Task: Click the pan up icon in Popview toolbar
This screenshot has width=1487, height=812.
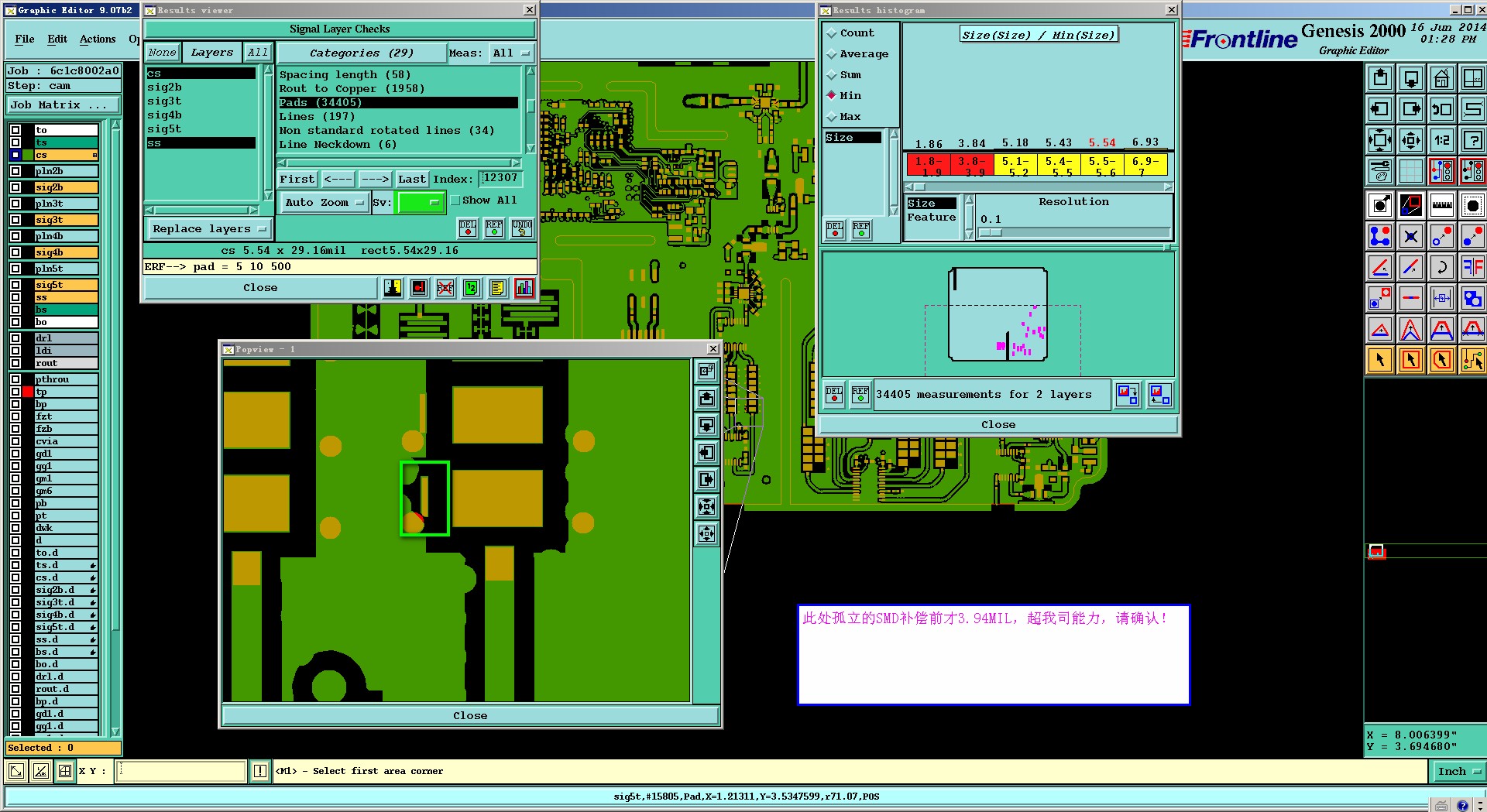Action: (706, 398)
